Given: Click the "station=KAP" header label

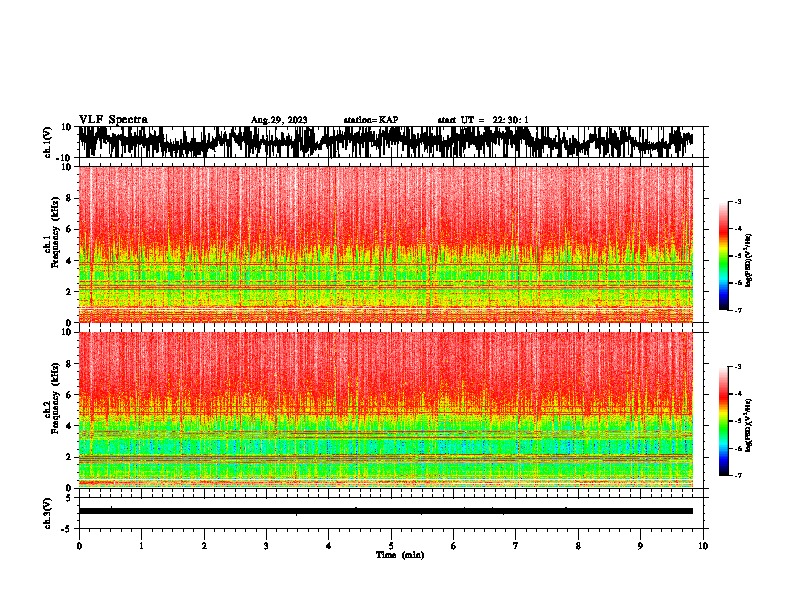Looking at the screenshot, I should (x=371, y=120).
